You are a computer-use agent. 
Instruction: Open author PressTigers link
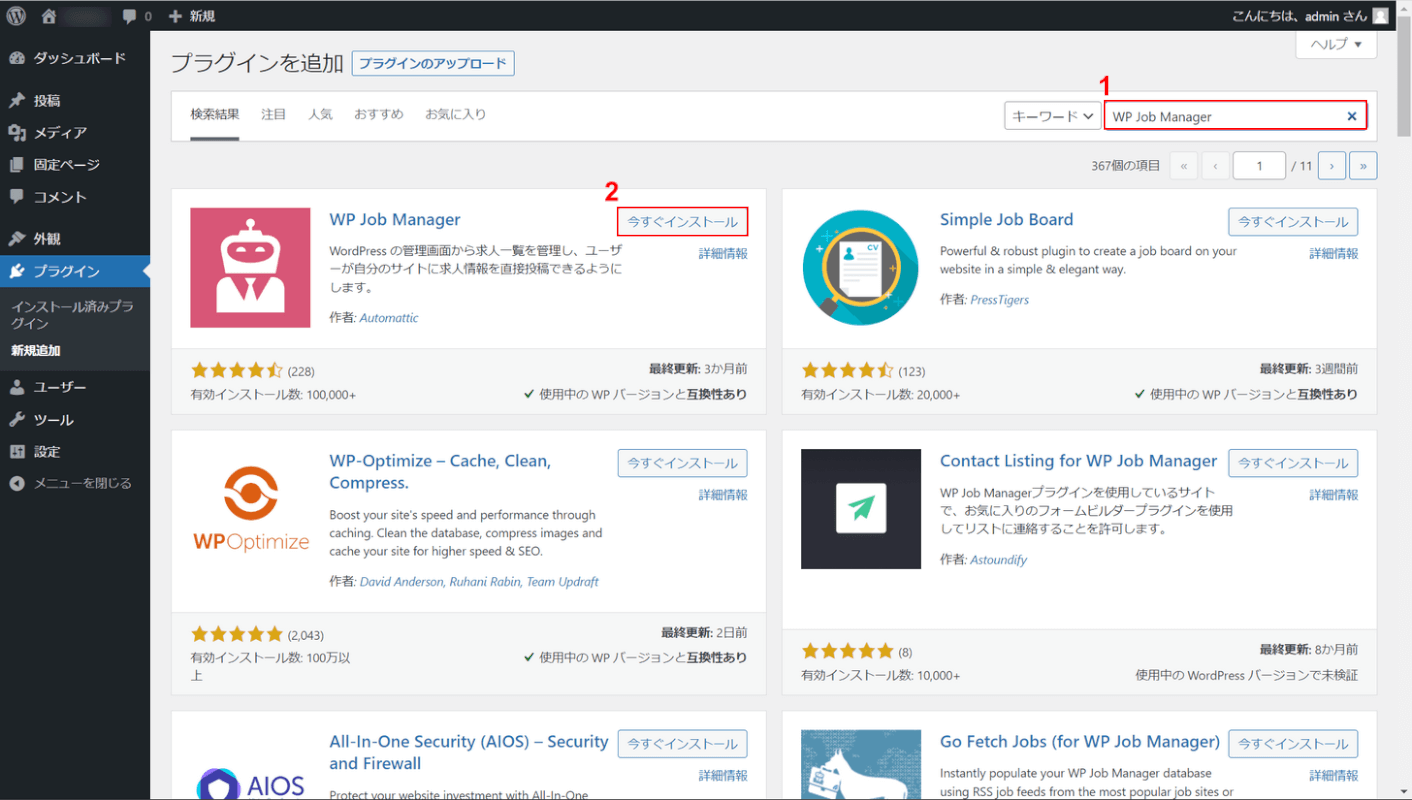pyautogui.click(x=999, y=300)
